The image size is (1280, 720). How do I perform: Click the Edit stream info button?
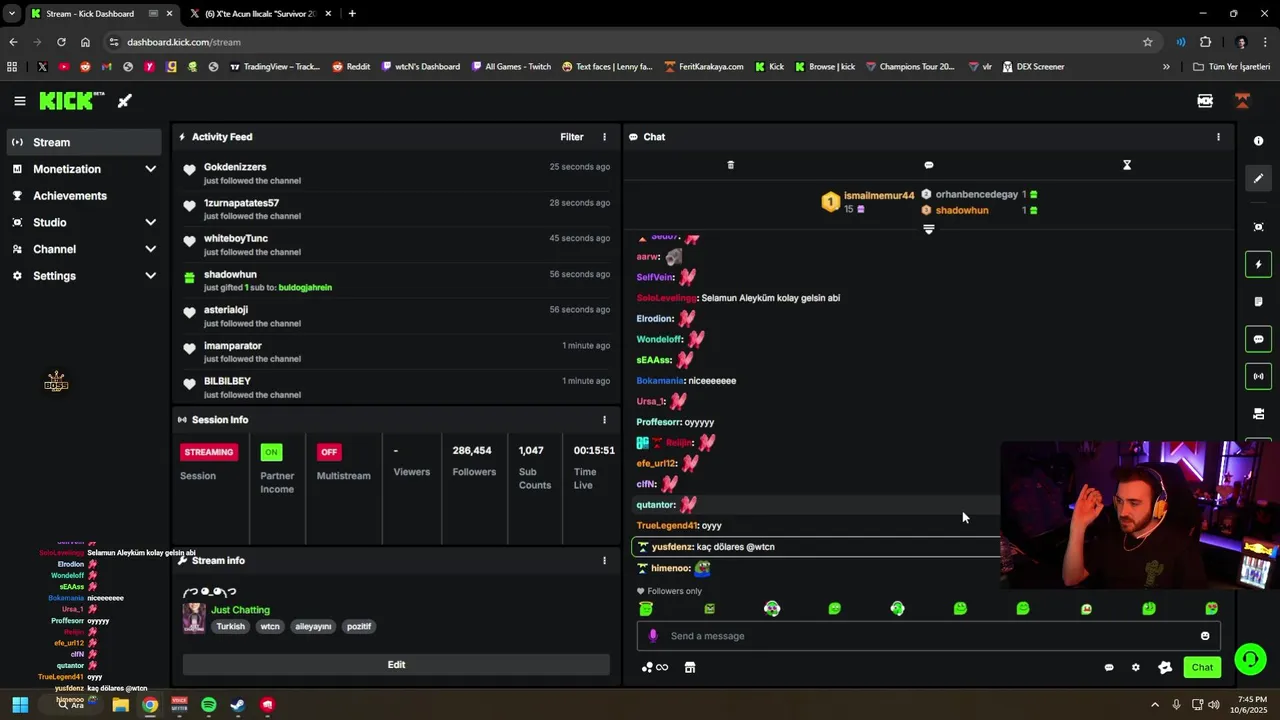point(396,665)
